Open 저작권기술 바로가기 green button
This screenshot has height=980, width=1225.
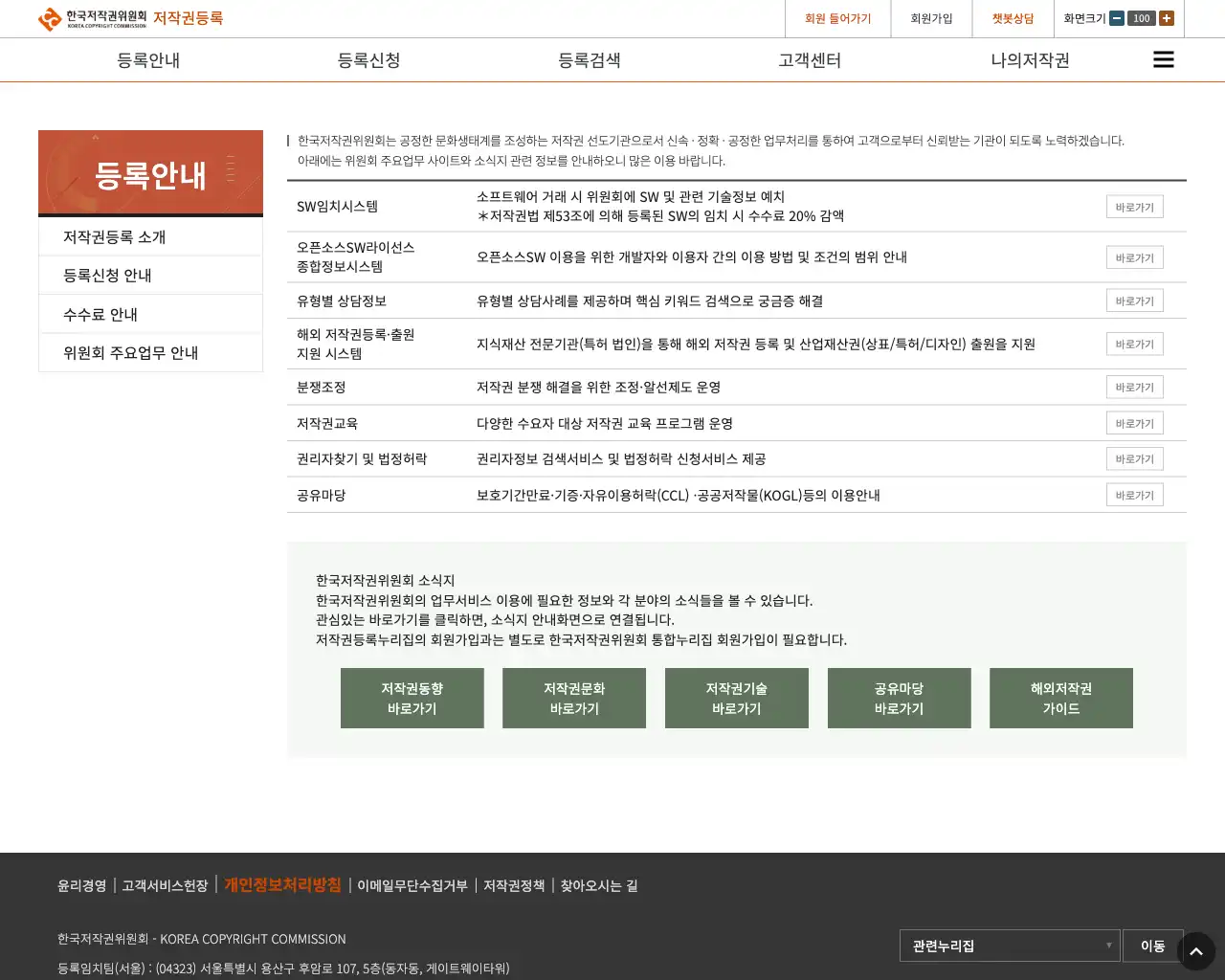click(737, 699)
